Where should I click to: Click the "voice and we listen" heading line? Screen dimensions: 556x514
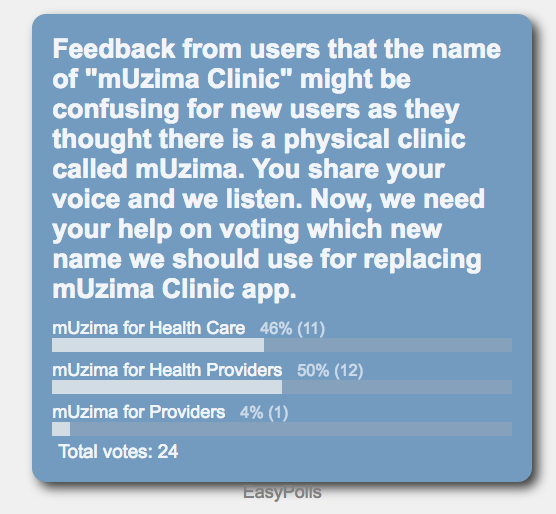[268, 199]
